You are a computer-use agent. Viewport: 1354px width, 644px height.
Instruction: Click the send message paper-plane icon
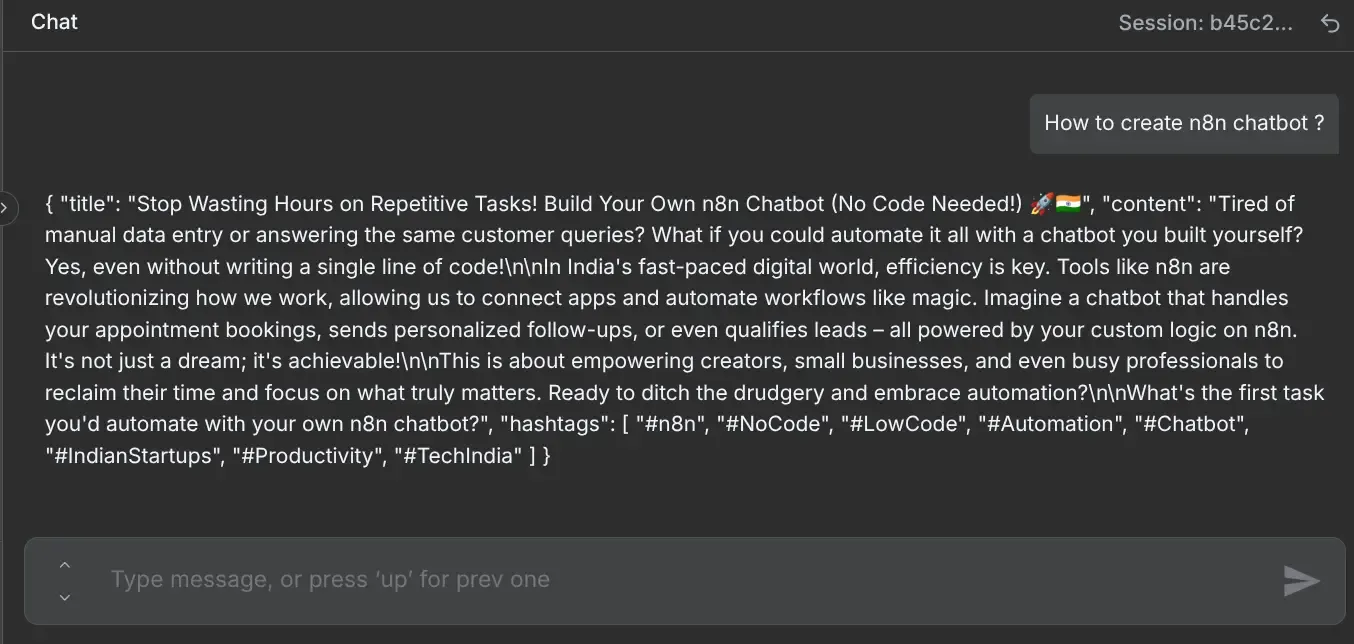tap(1301, 580)
